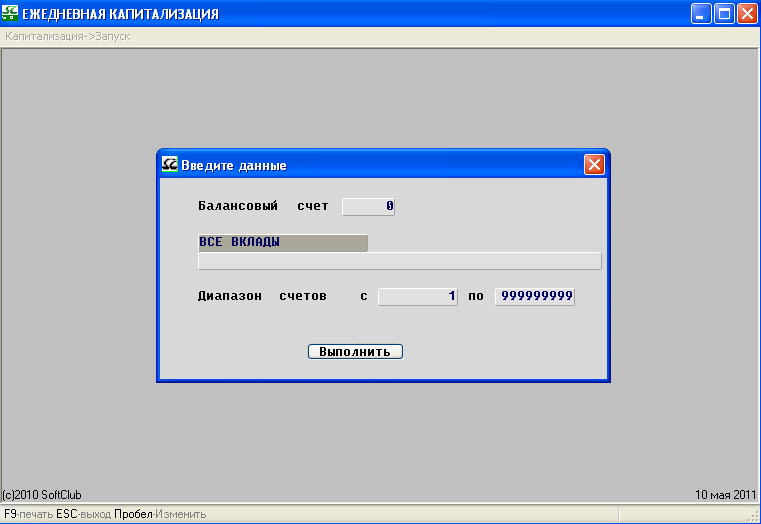The image size is (761, 524).
Task: Click F9-печать hint in status bar
Action: [29, 514]
